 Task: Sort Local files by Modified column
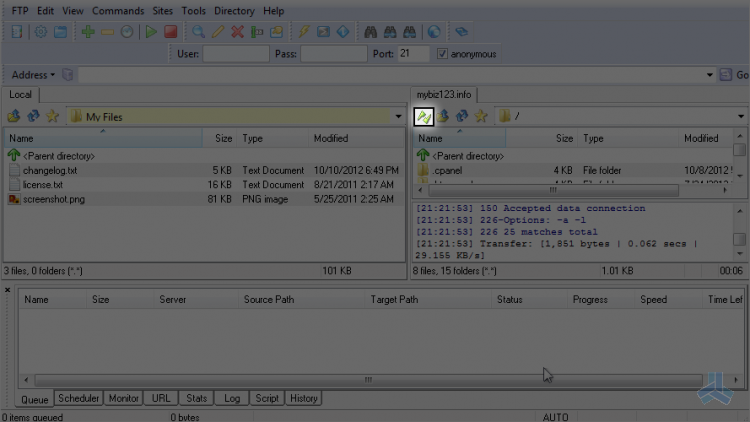(355, 138)
